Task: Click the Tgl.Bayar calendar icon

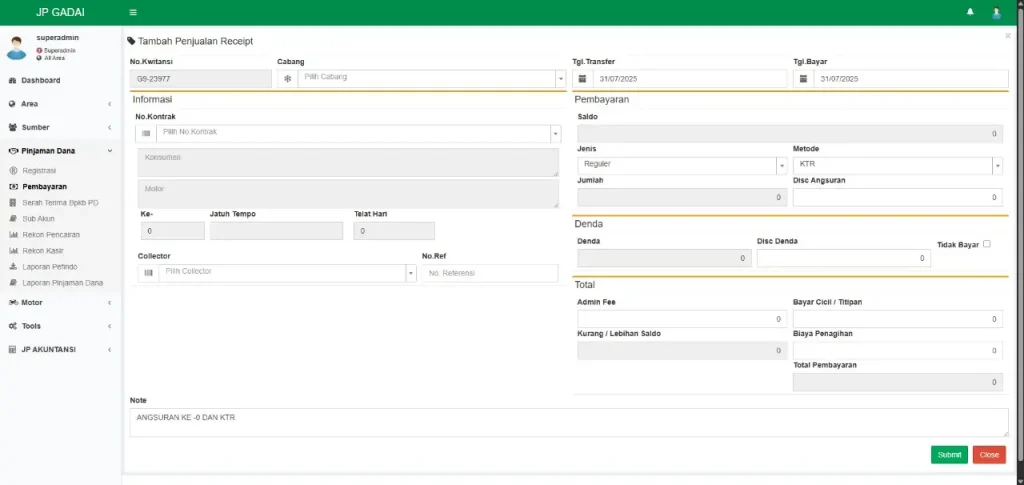Action: [x=803, y=78]
